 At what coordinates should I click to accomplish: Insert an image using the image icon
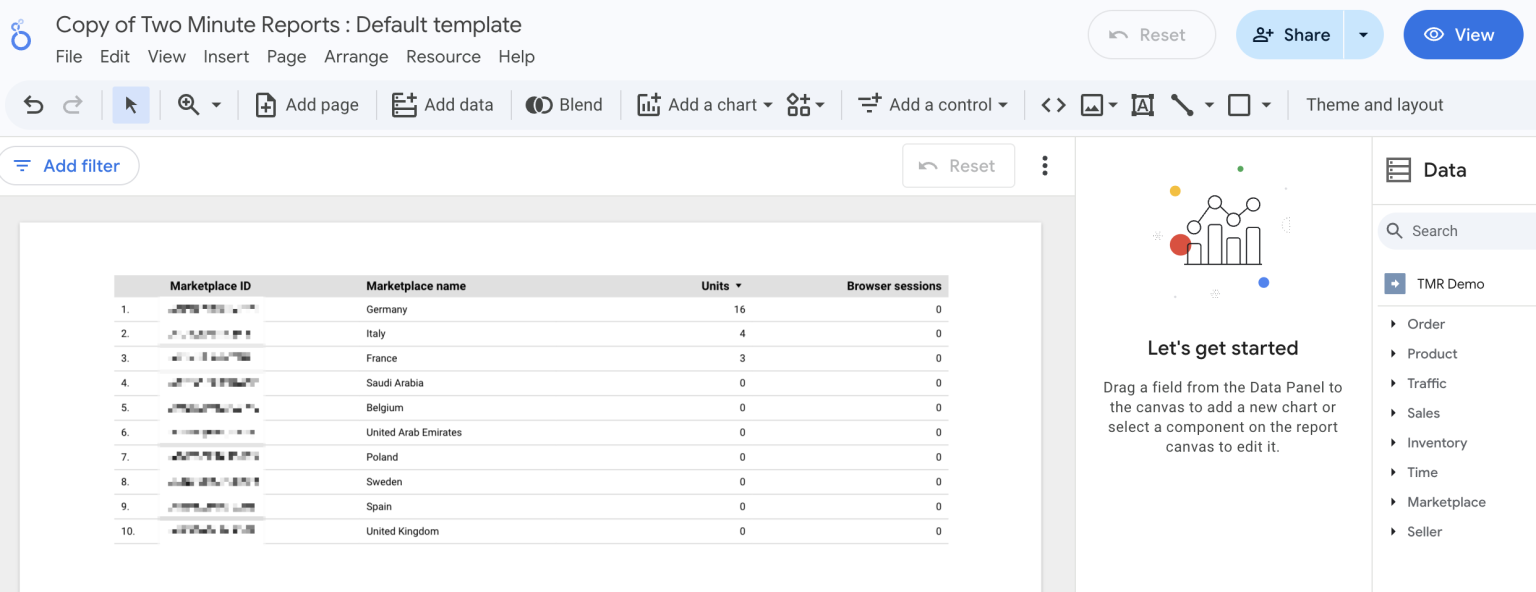click(1092, 105)
